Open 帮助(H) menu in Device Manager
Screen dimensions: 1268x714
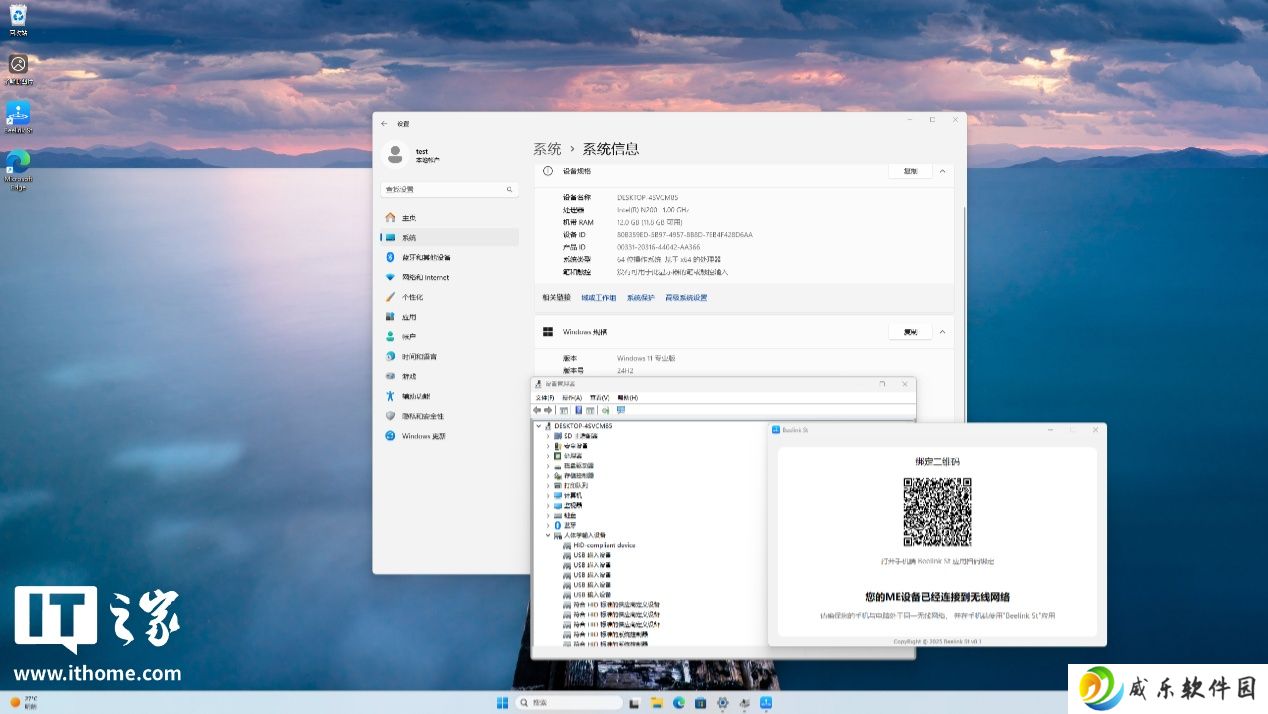[x=627, y=397]
